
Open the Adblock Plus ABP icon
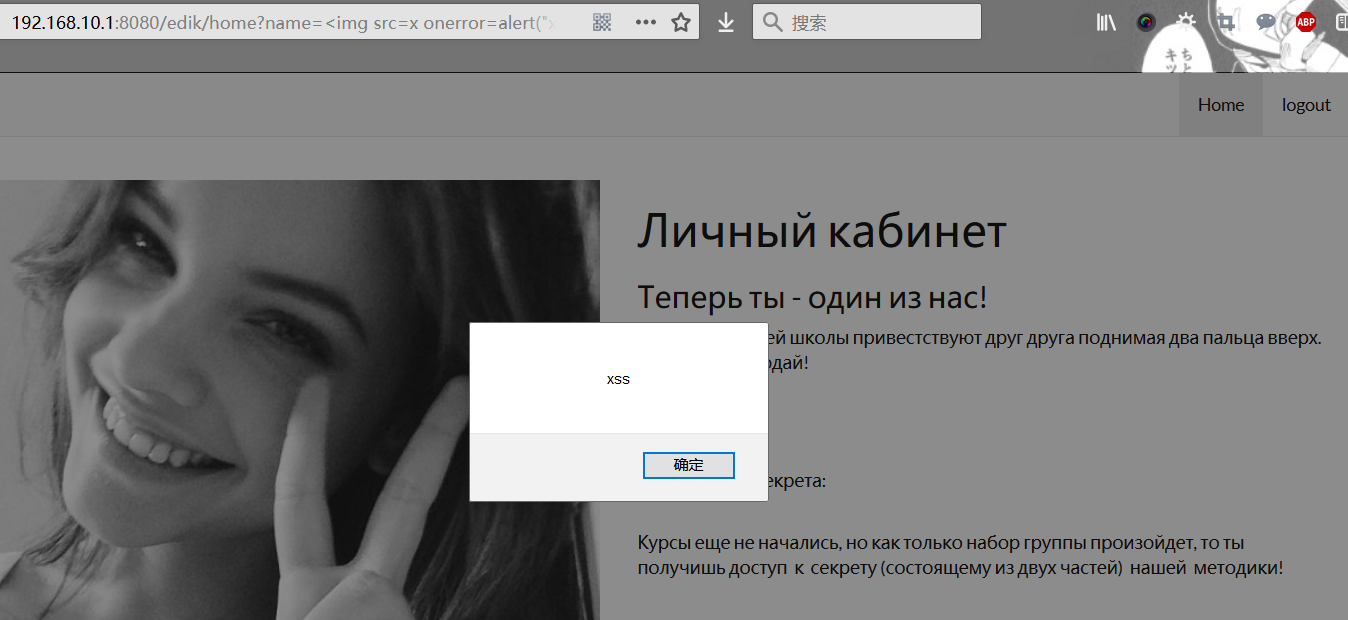(1305, 22)
